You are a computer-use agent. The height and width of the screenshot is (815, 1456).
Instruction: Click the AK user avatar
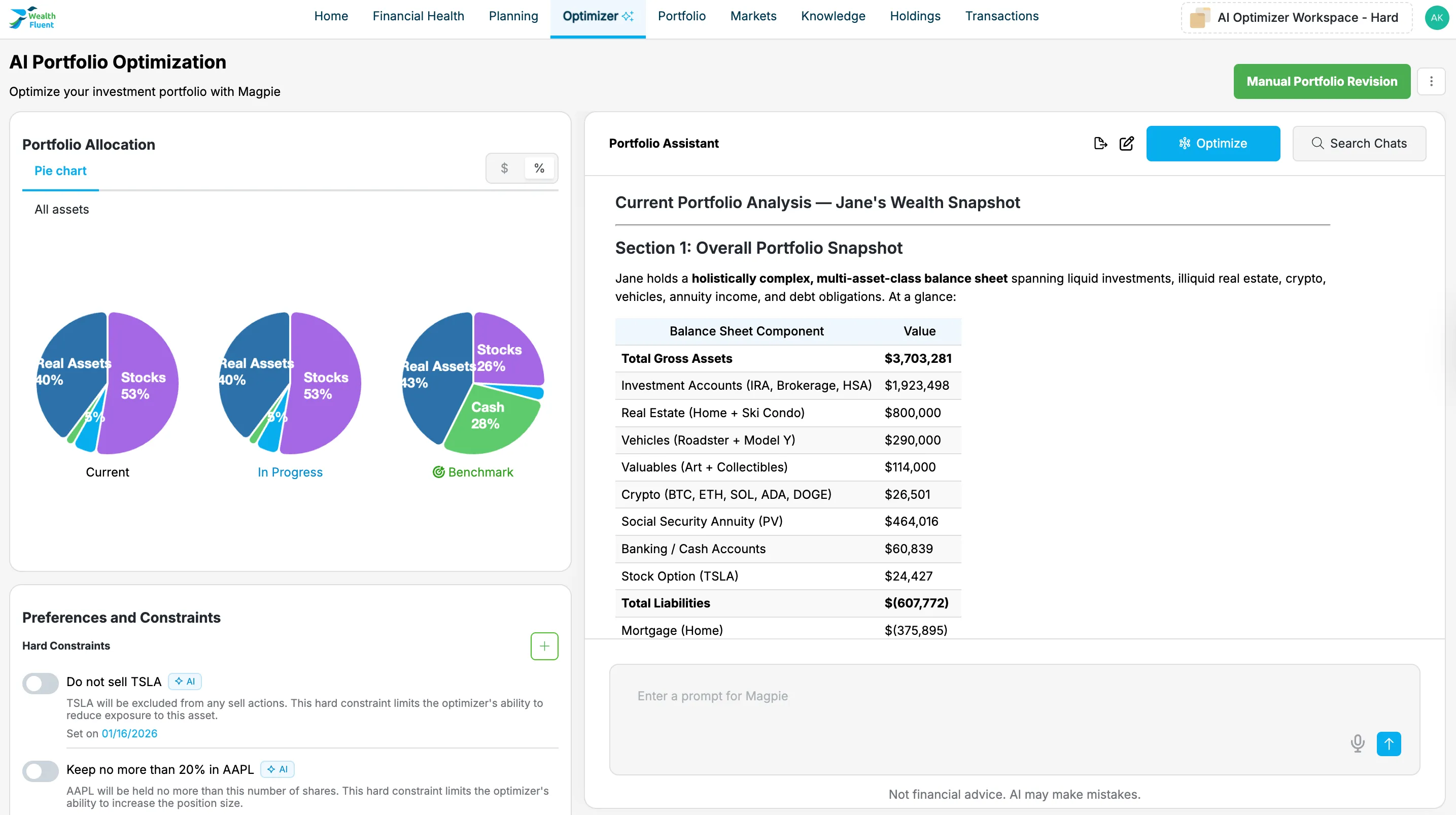pyautogui.click(x=1436, y=18)
